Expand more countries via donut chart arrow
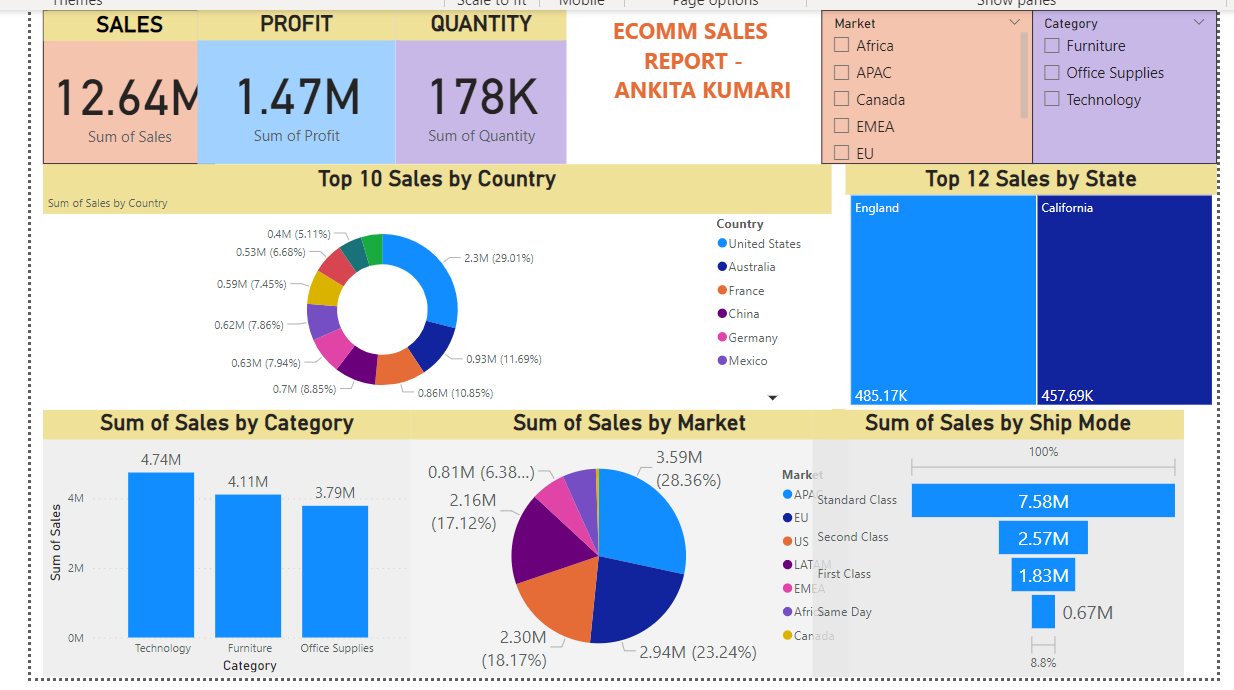The width and height of the screenshot is (1234, 690). click(772, 397)
